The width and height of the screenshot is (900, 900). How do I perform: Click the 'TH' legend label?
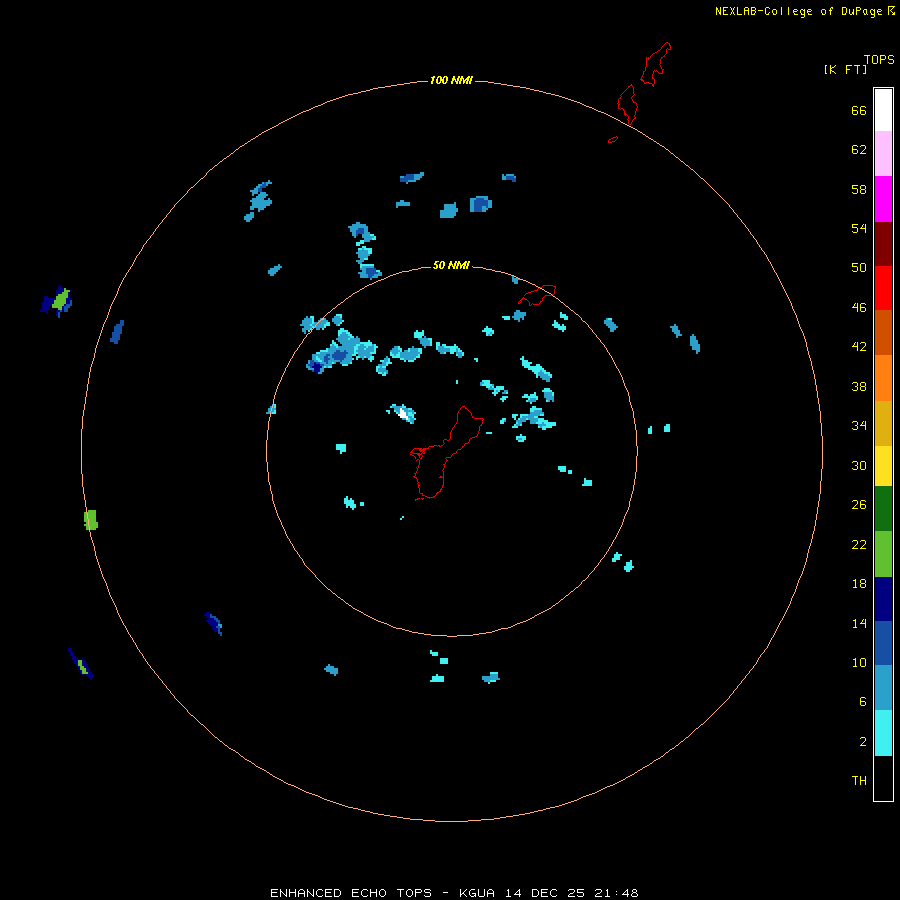click(859, 781)
